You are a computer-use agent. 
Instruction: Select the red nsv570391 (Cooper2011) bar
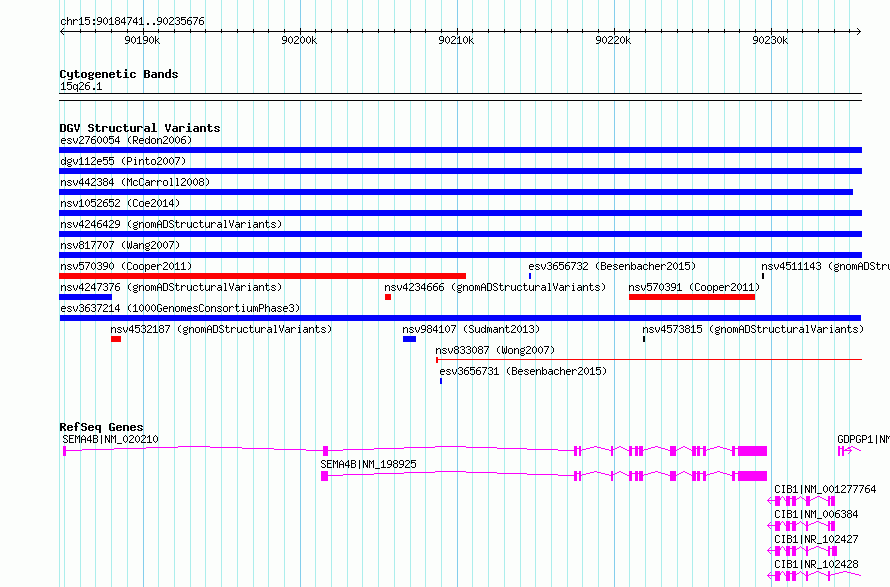pos(692,297)
